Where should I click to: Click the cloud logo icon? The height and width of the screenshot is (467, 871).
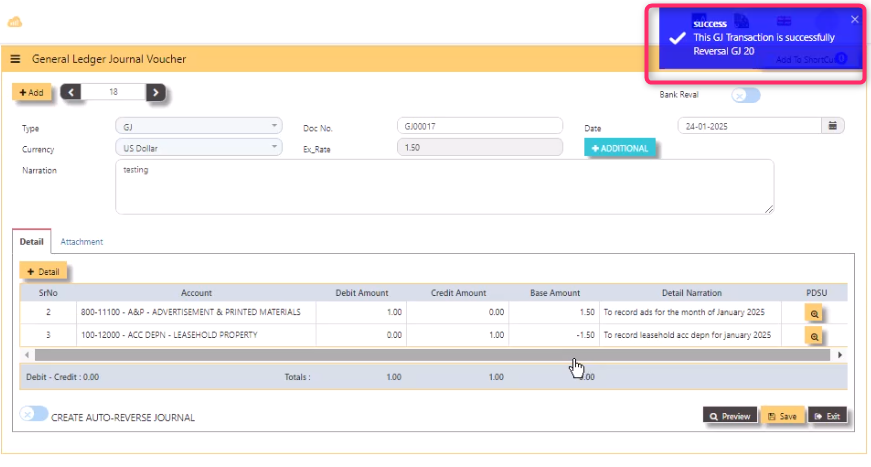coord(15,22)
